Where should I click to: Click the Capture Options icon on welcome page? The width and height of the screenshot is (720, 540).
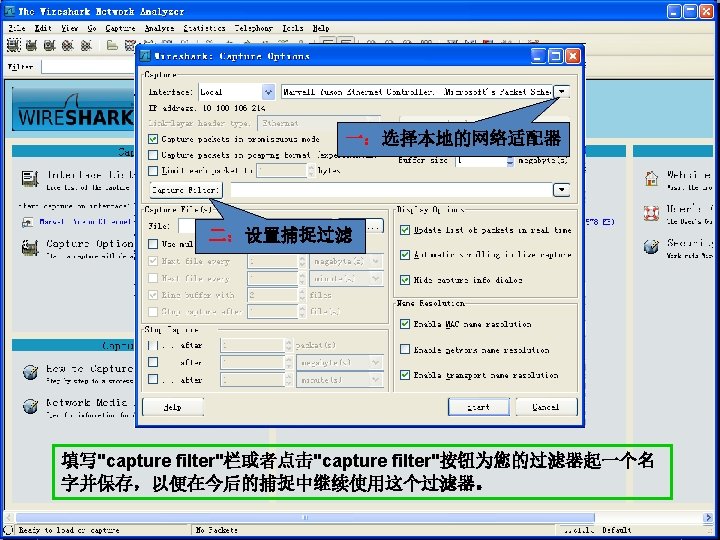click(30, 248)
